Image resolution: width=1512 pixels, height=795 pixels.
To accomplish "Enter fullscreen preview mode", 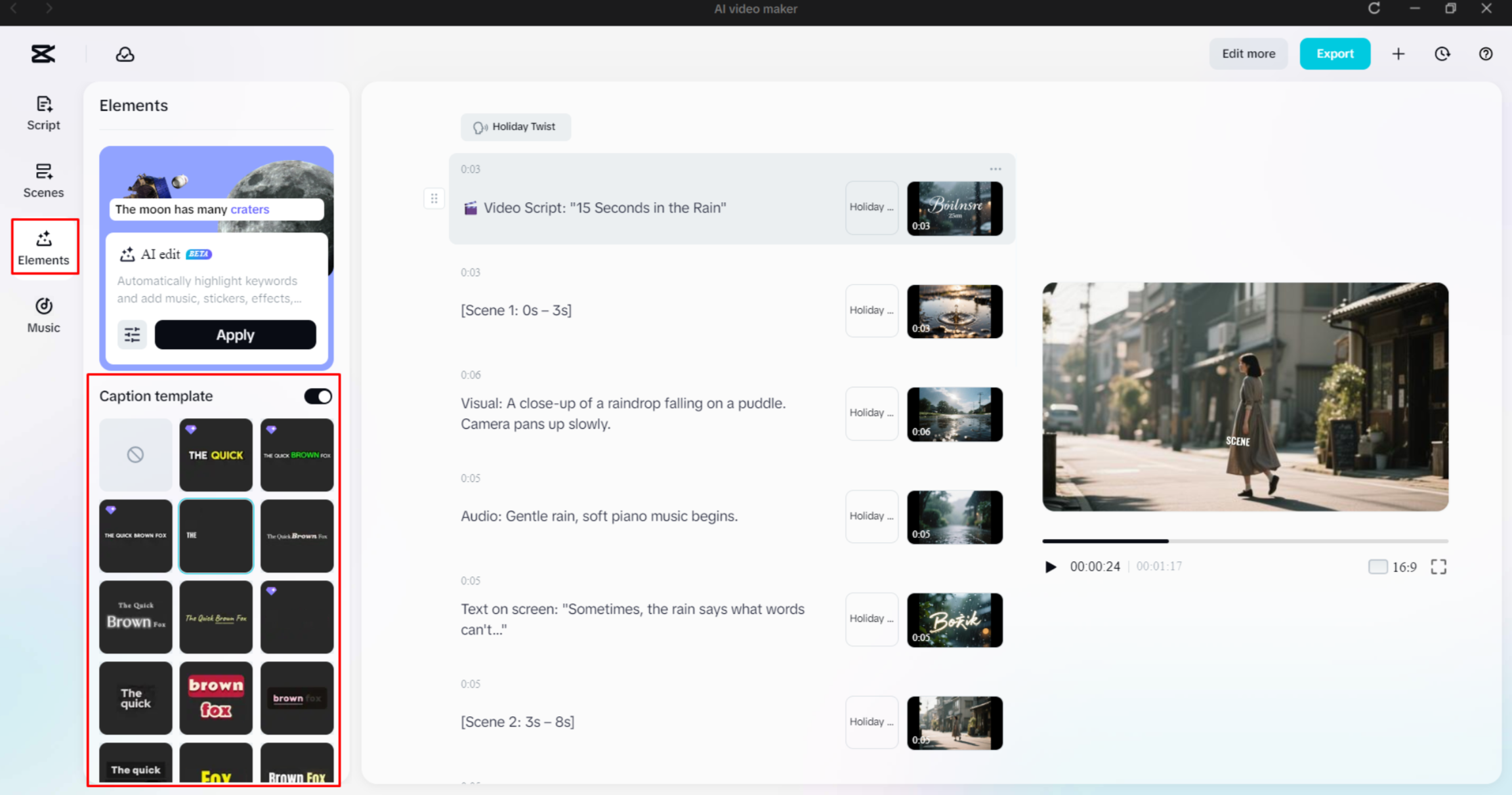I will [x=1438, y=567].
